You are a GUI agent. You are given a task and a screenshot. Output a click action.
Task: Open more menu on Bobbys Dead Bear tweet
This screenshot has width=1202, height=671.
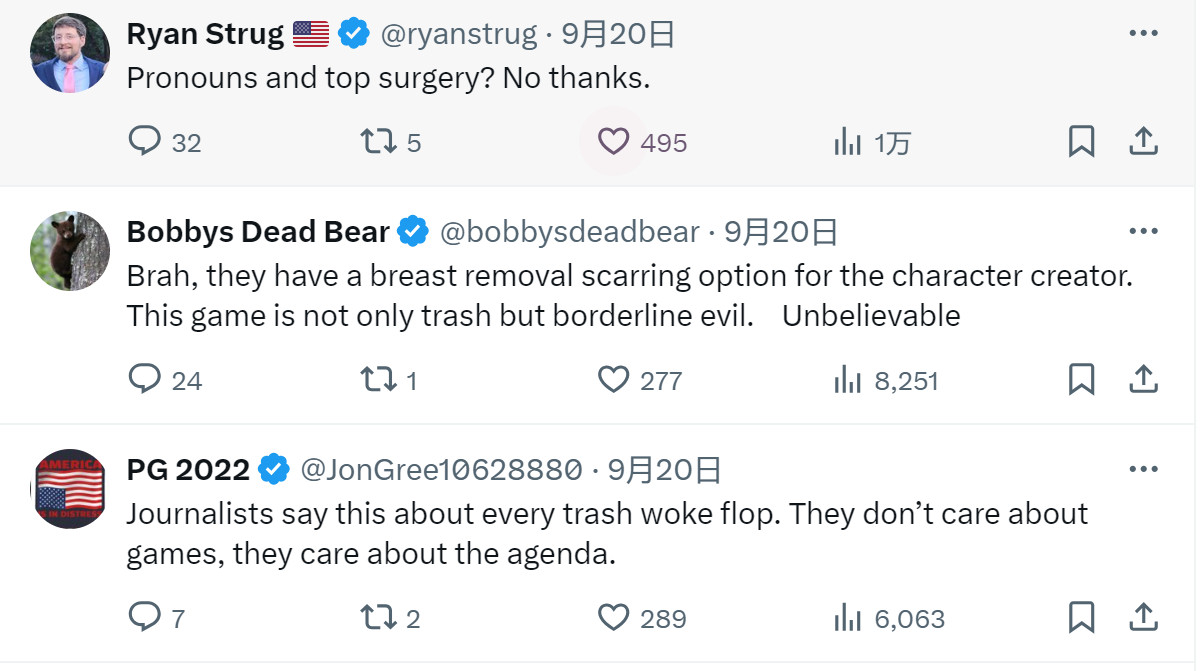(1143, 232)
